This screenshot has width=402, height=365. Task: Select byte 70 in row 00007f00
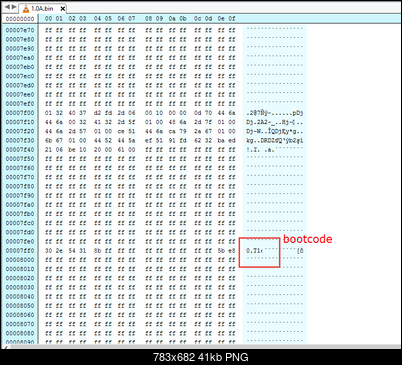pos(208,113)
